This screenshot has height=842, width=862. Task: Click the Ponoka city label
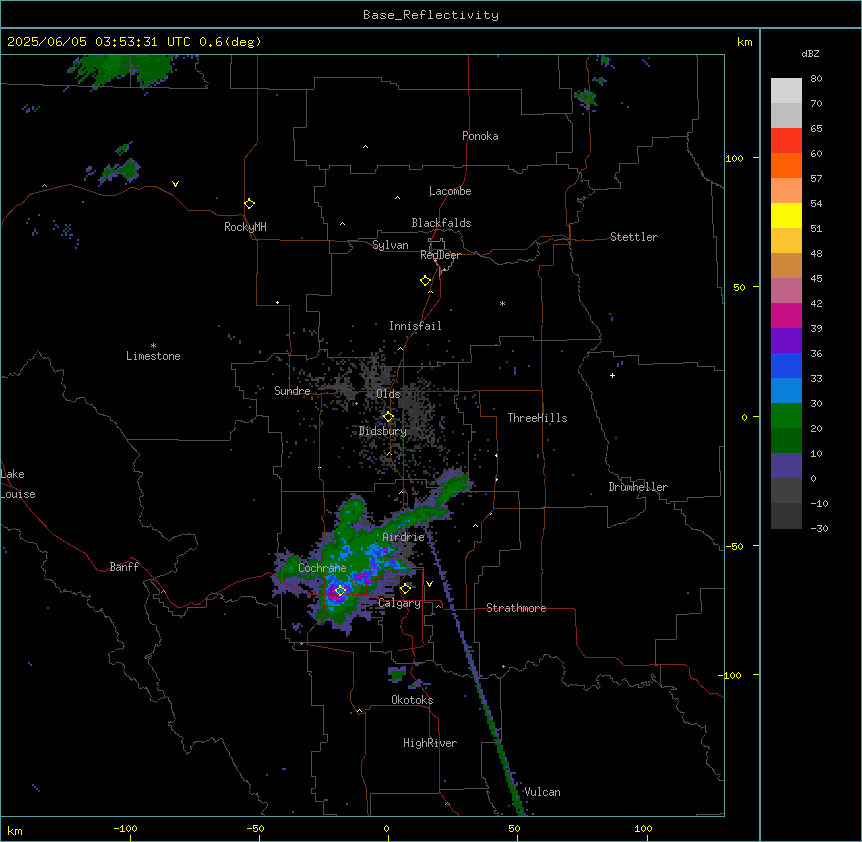coord(480,136)
